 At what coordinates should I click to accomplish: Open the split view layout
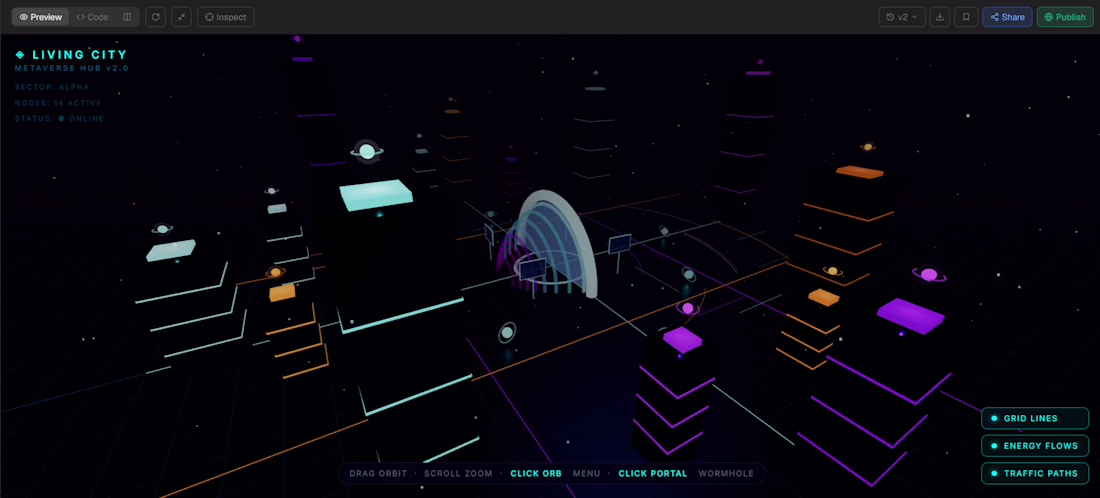coord(127,17)
